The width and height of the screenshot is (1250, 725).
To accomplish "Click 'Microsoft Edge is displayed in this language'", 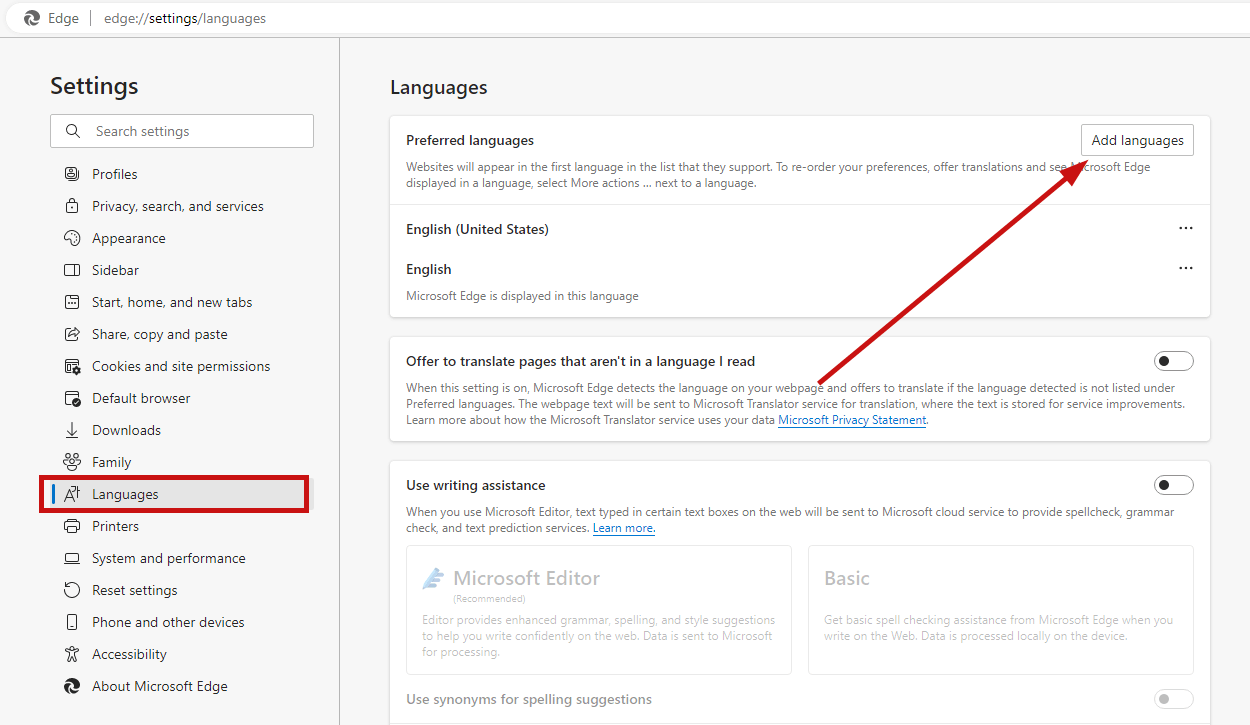I will coord(522,296).
